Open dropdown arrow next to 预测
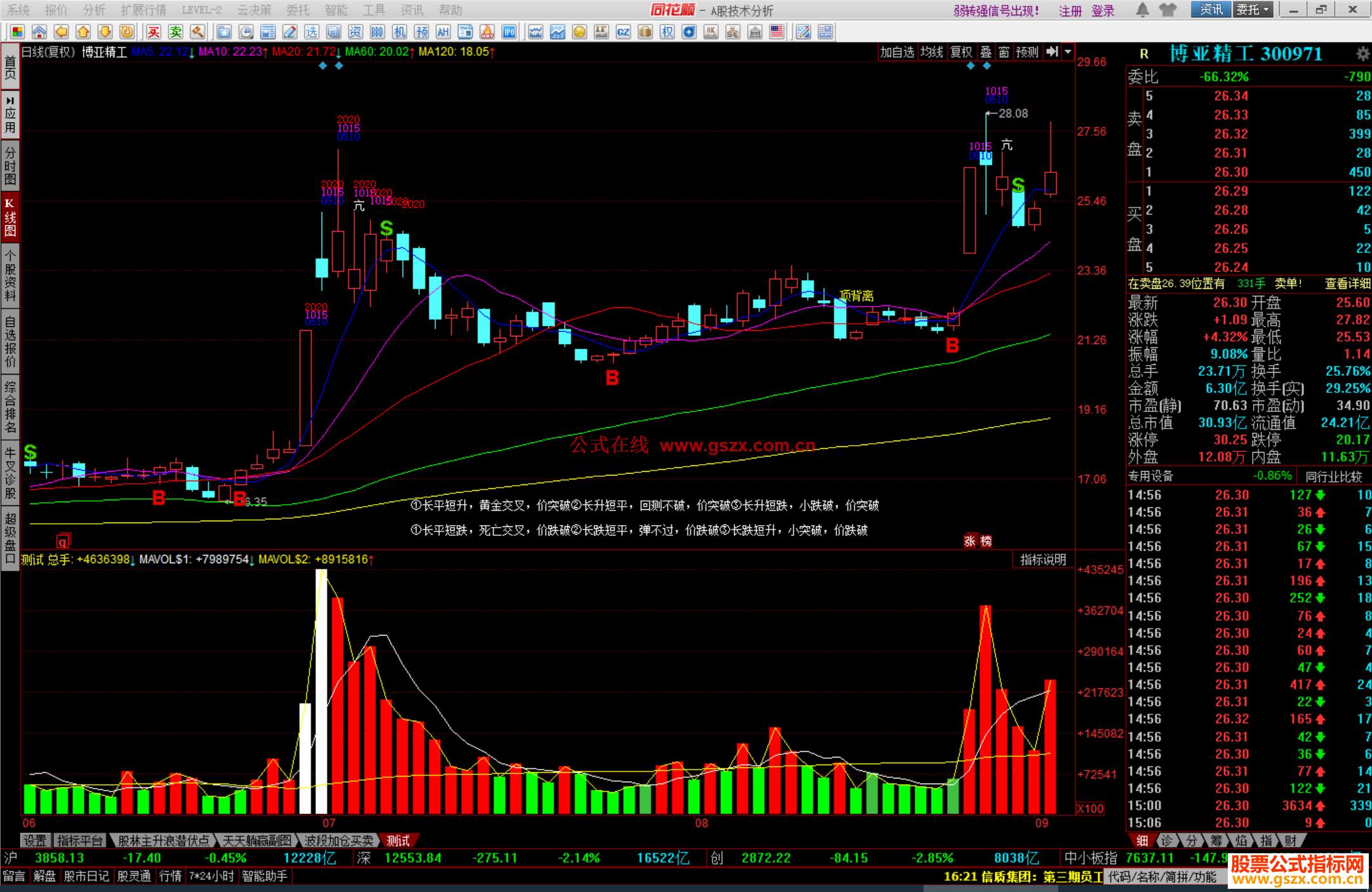Viewport: 1372px width, 892px height. tap(1068, 52)
